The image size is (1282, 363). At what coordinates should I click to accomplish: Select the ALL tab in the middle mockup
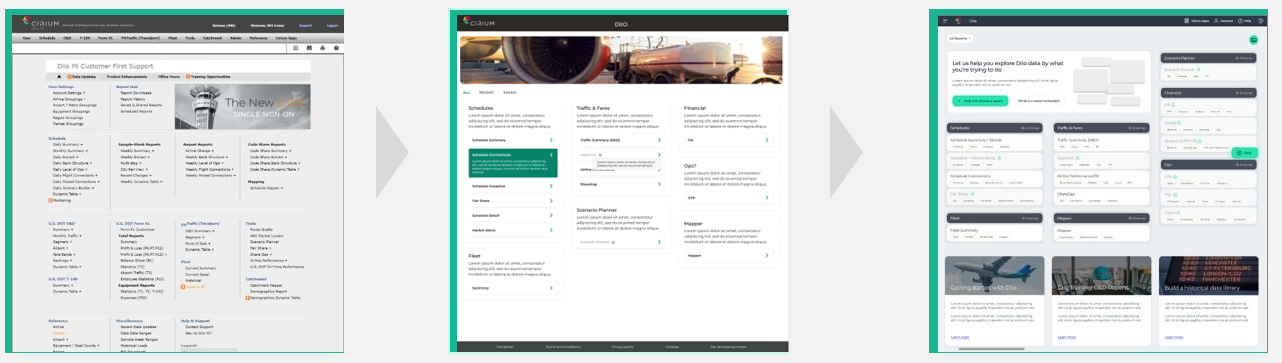[466, 92]
